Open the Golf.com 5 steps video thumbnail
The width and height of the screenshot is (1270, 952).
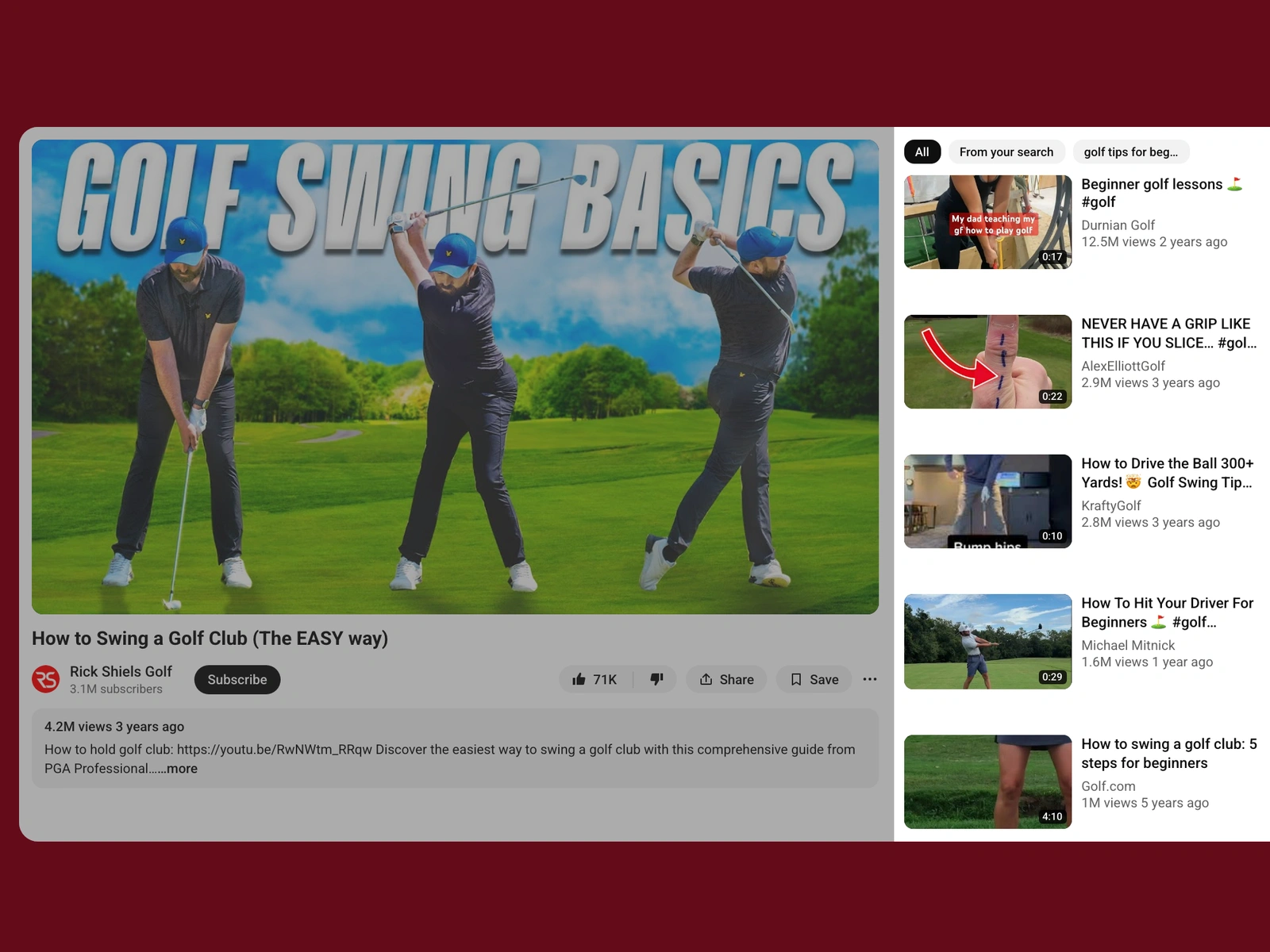[987, 781]
